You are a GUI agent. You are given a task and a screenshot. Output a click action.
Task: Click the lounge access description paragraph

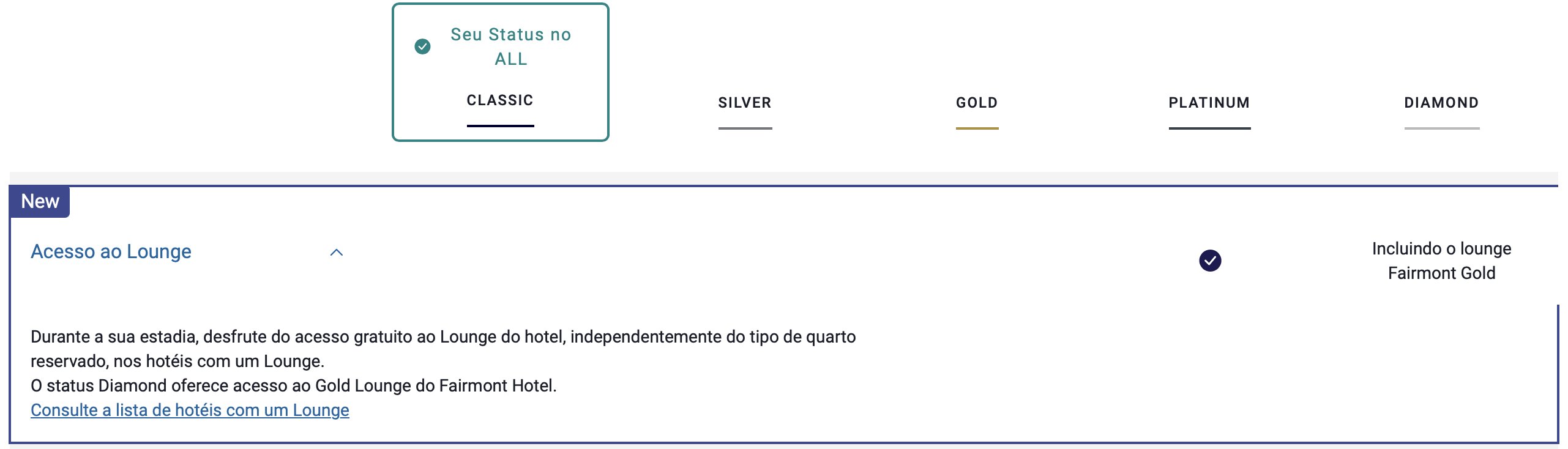point(443,349)
